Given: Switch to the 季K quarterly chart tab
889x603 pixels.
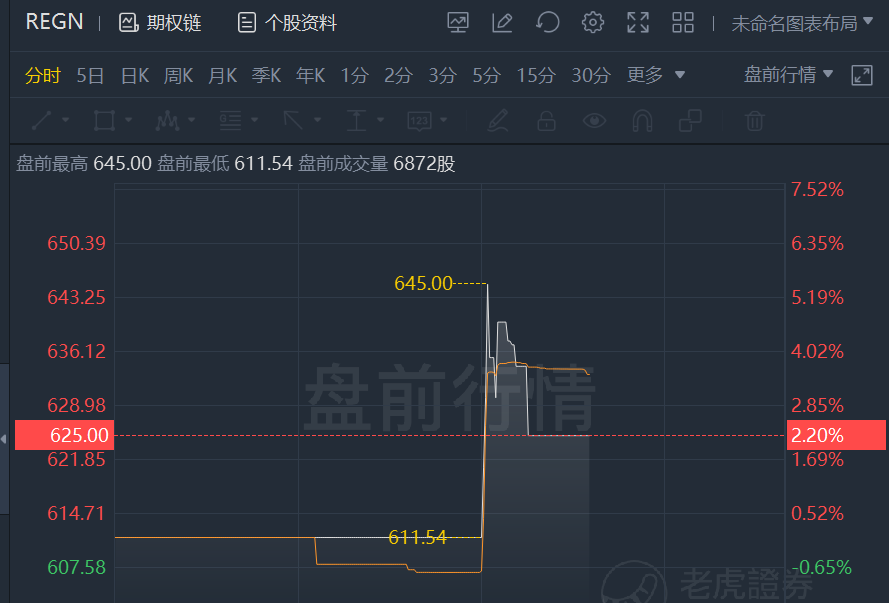Looking at the screenshot, I should tap(266, 75).
